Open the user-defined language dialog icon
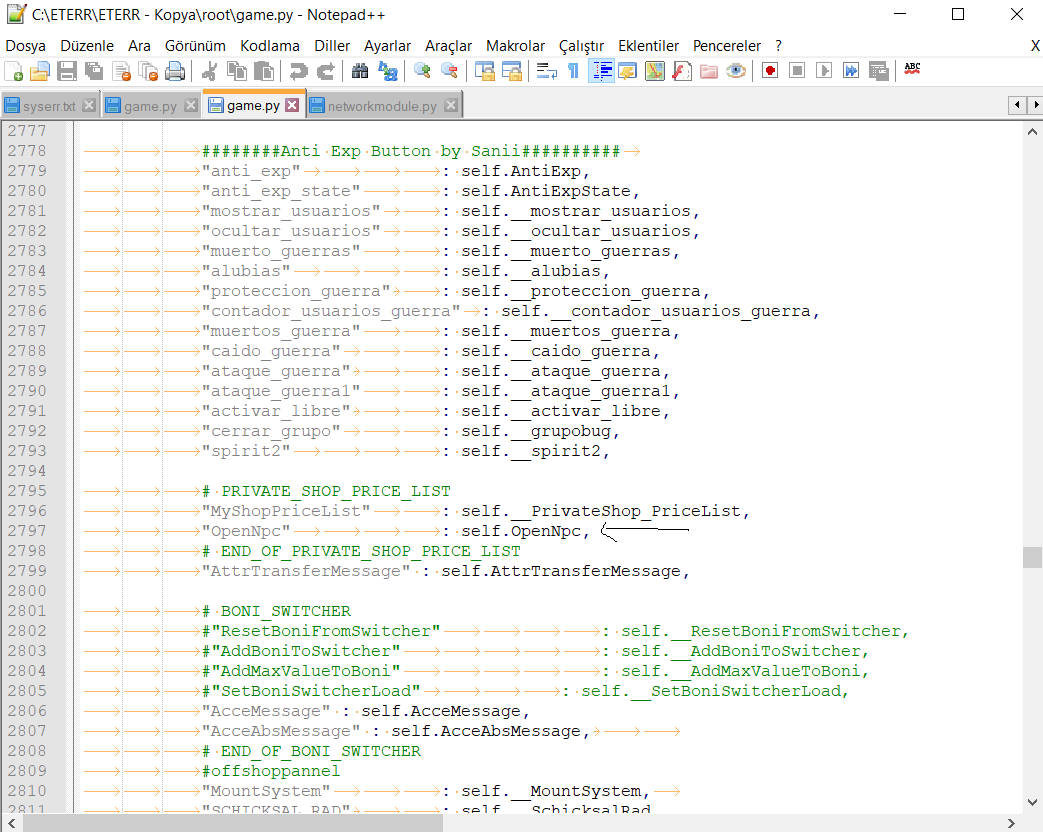Screen dimensions: 1043x832 click(627, 71)
